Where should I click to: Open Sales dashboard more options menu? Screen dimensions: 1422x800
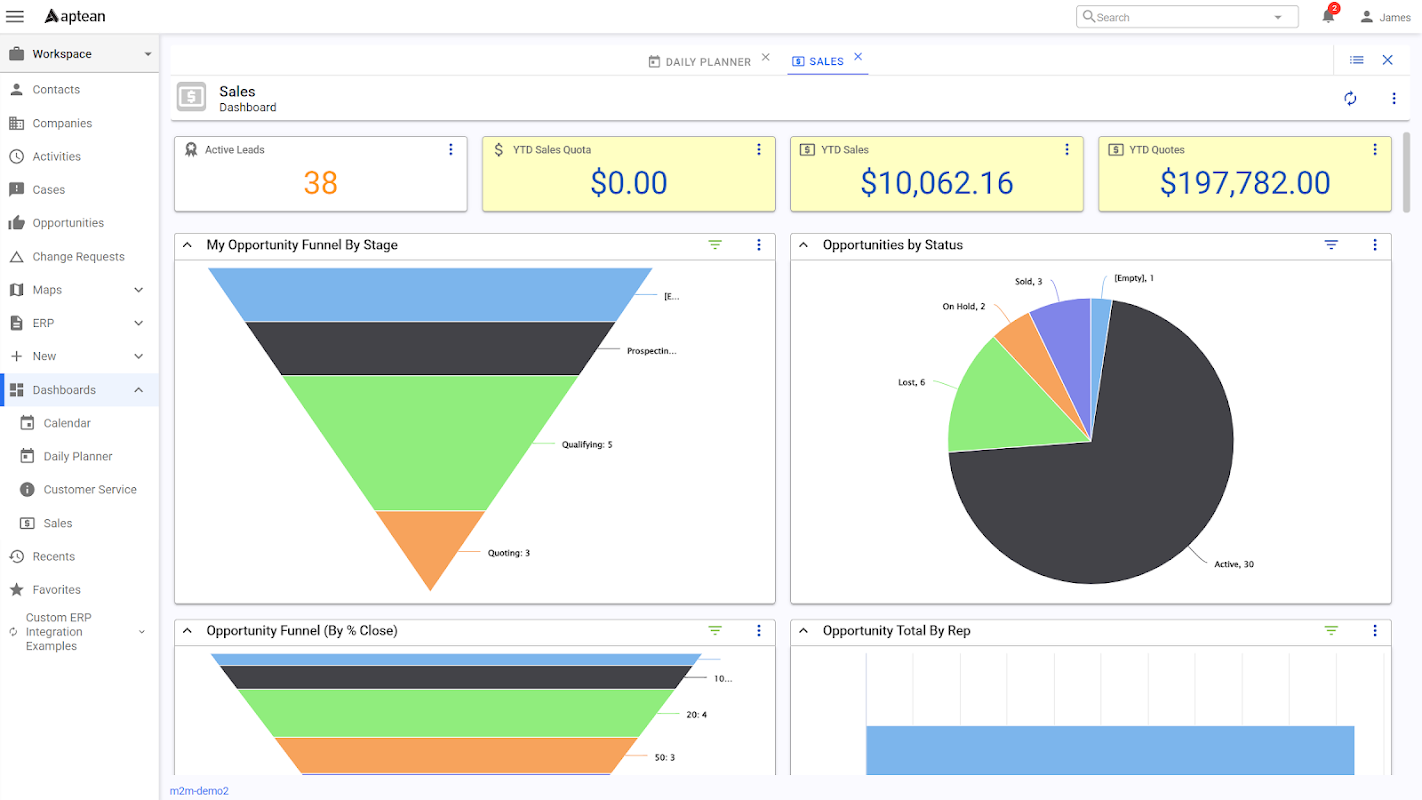(x=1394, y=98)
